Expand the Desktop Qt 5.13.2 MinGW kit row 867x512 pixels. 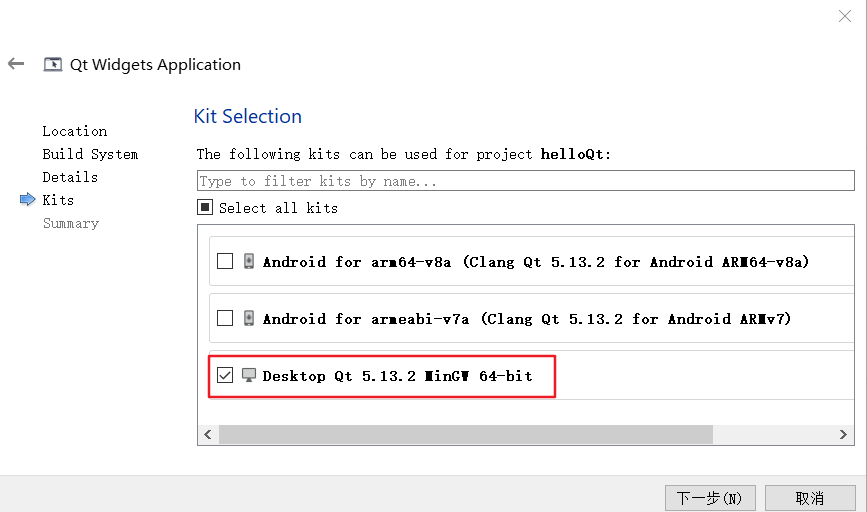(531, 375)
